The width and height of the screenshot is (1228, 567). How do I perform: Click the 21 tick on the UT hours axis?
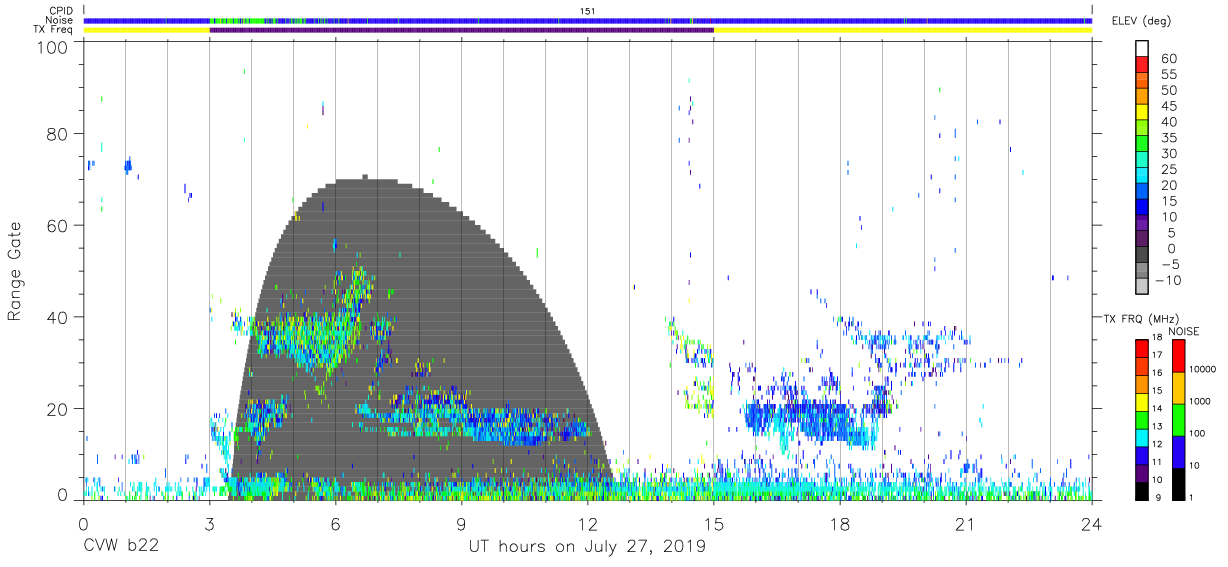tap(966, 524)
